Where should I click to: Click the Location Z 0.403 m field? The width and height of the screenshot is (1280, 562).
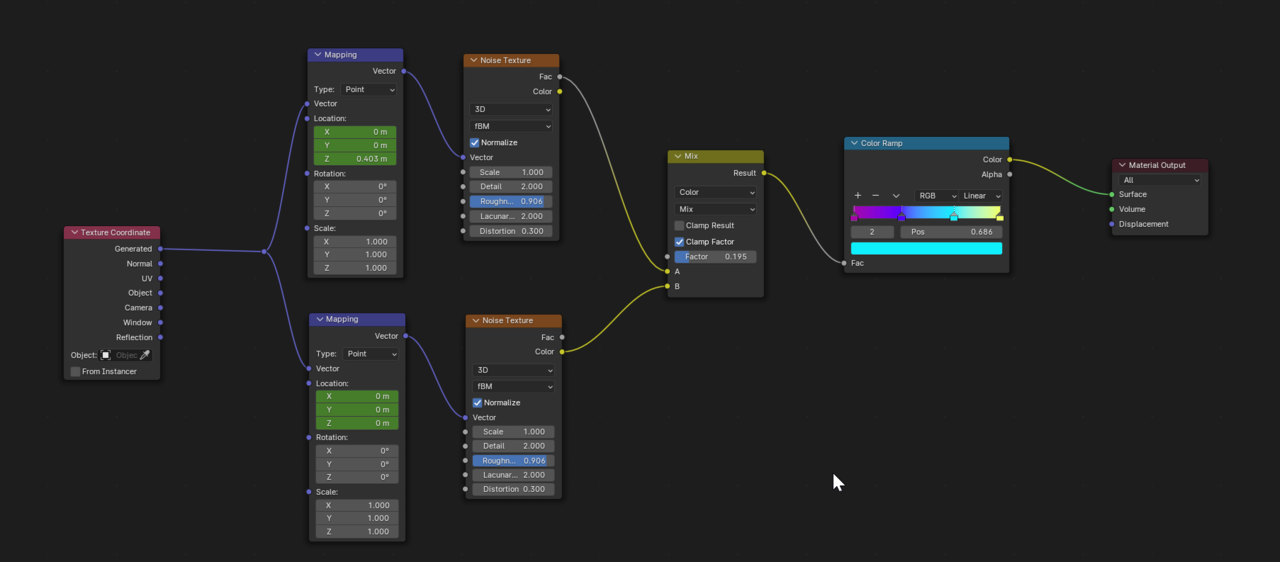tap(355, 159)
